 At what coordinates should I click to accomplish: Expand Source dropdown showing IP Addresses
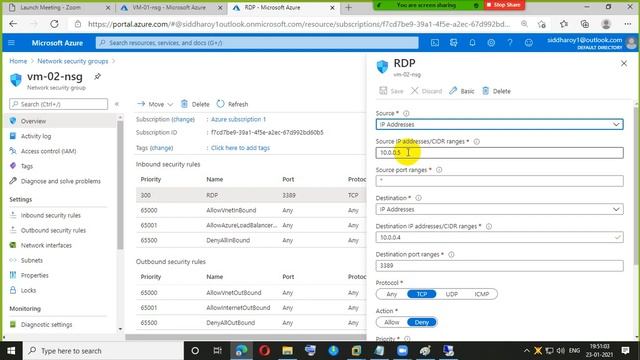[499, 124]
